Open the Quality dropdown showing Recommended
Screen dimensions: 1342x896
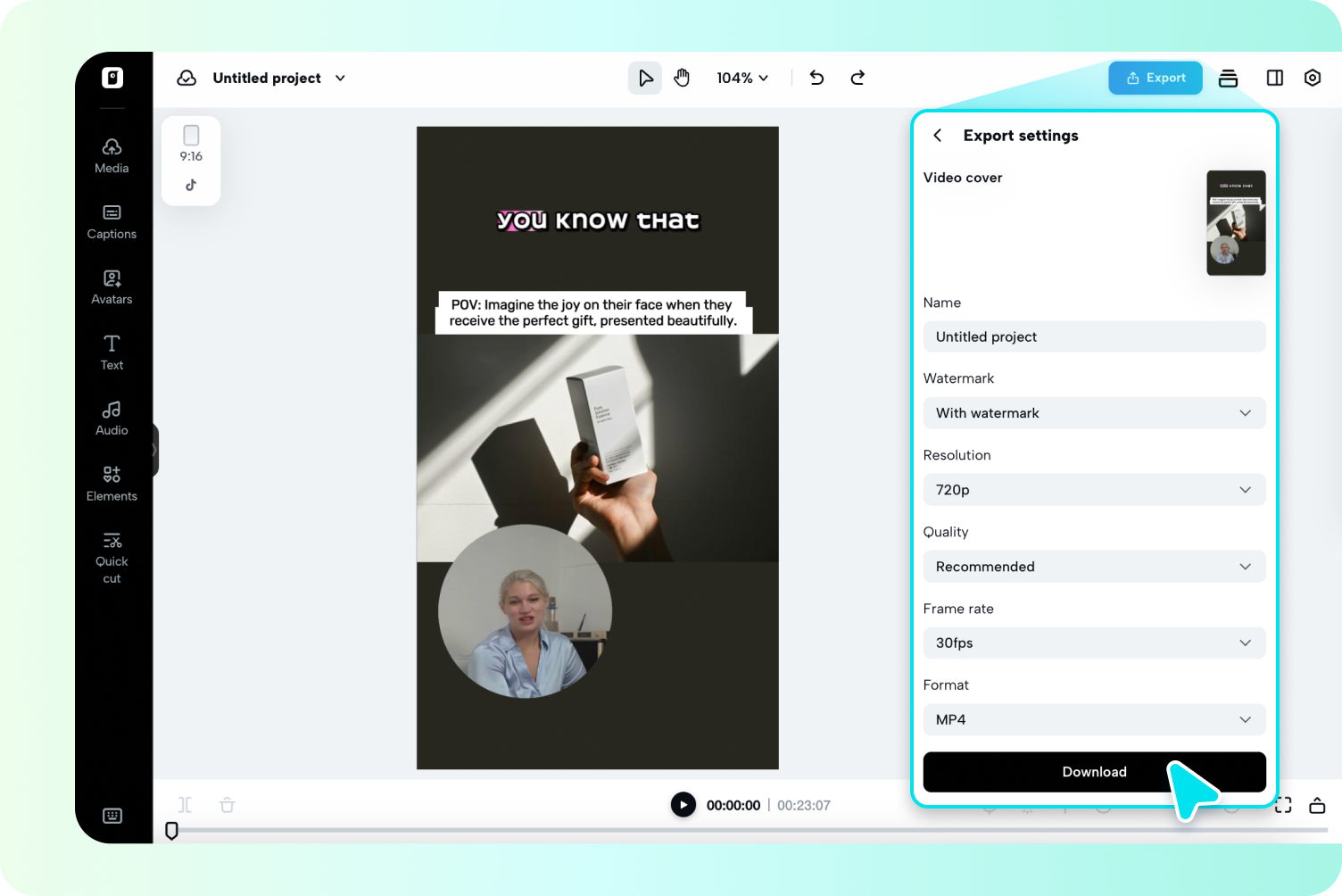tap(1094, 567)
